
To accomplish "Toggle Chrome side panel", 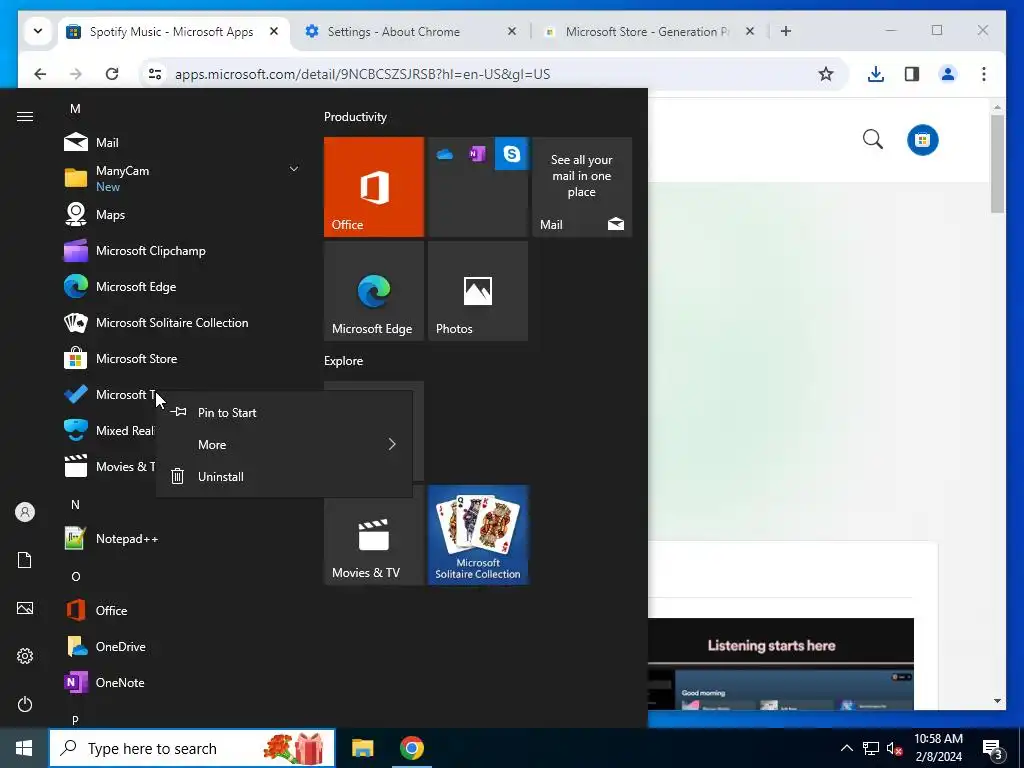I will 912,74.
